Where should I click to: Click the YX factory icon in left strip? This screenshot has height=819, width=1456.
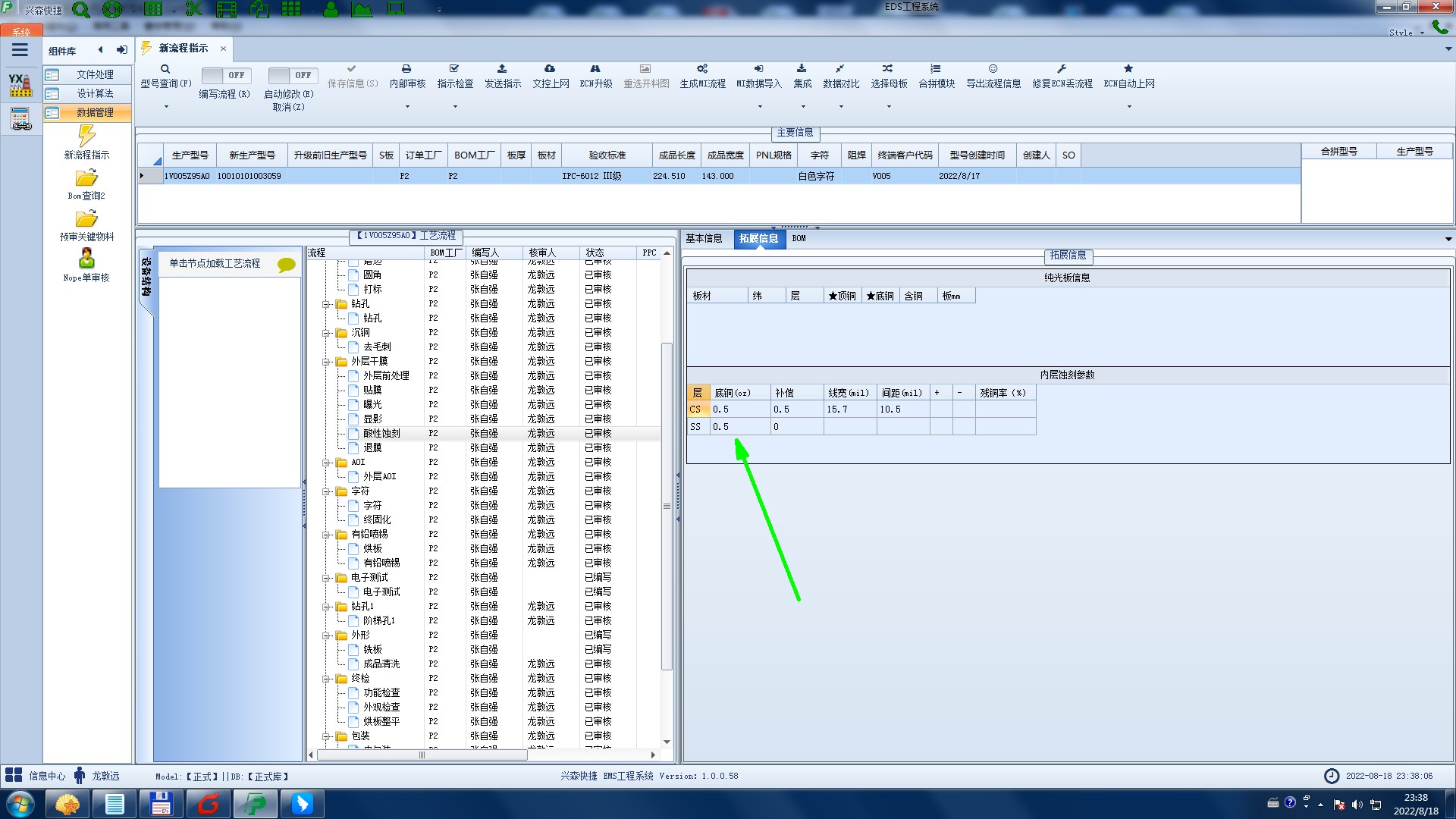point(20,85)
